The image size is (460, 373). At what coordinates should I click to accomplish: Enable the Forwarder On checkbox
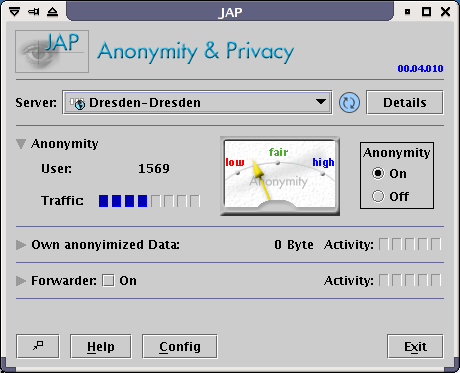point(108,281)
